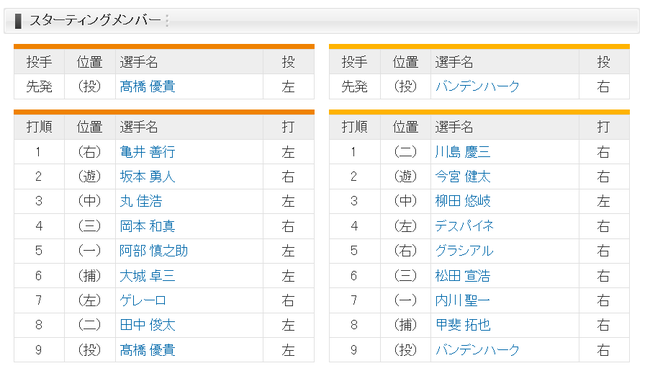Click the スターティングメンバー section header
The image size is (650, 371).
(x=95, y=20)
